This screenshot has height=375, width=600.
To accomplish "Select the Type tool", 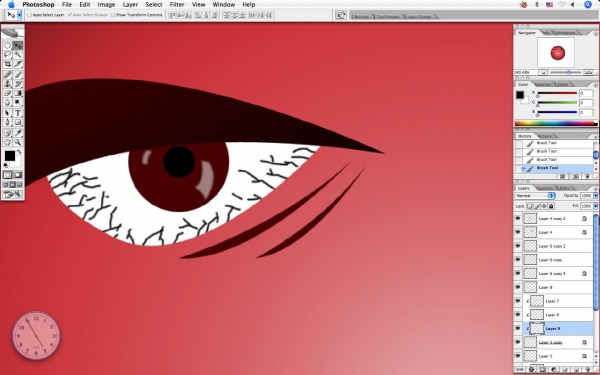I will point(18,113).
